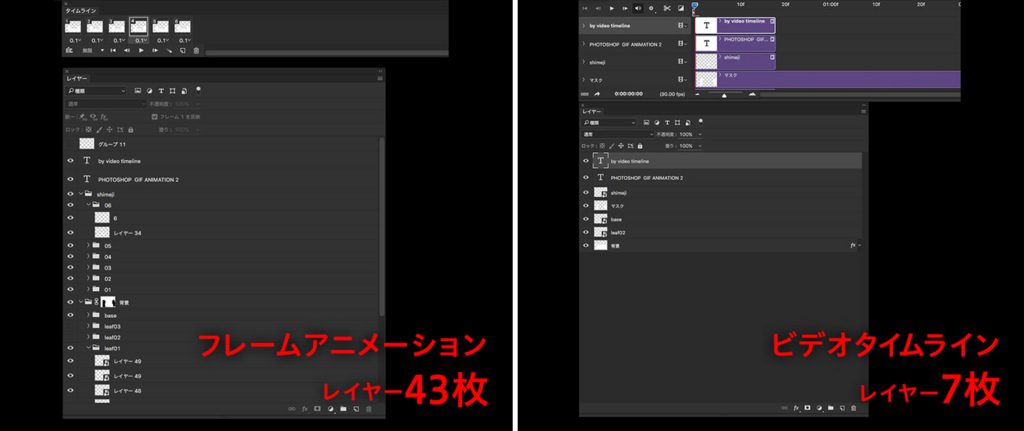Viewport: 1024px width, 431px height.
Task: Collapse the shimeji group in left layers panel
Action: click(x=80, y=194)
